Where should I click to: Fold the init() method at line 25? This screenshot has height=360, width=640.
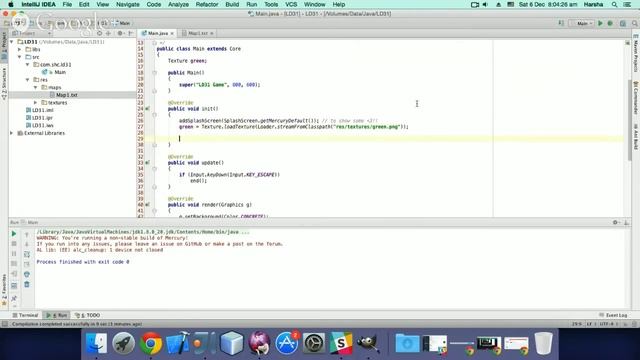155,115
